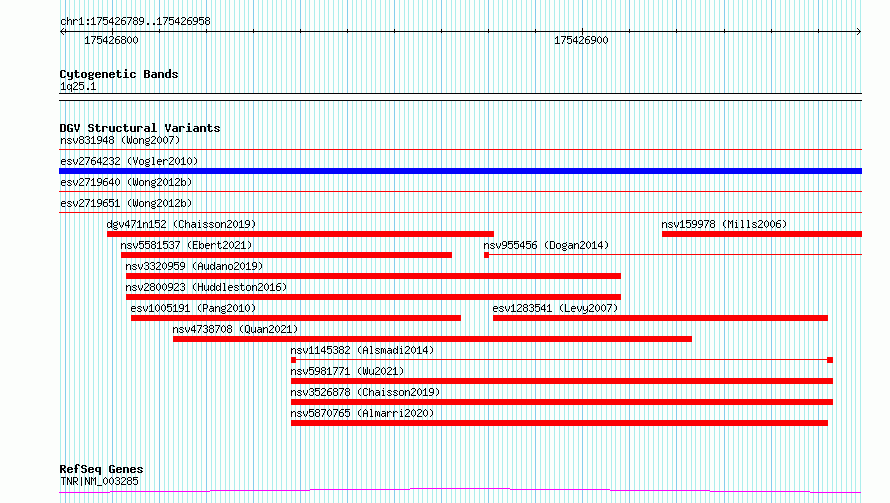
Task: Click the nsv5870765 red bar
Action: [x=559, y=423]
